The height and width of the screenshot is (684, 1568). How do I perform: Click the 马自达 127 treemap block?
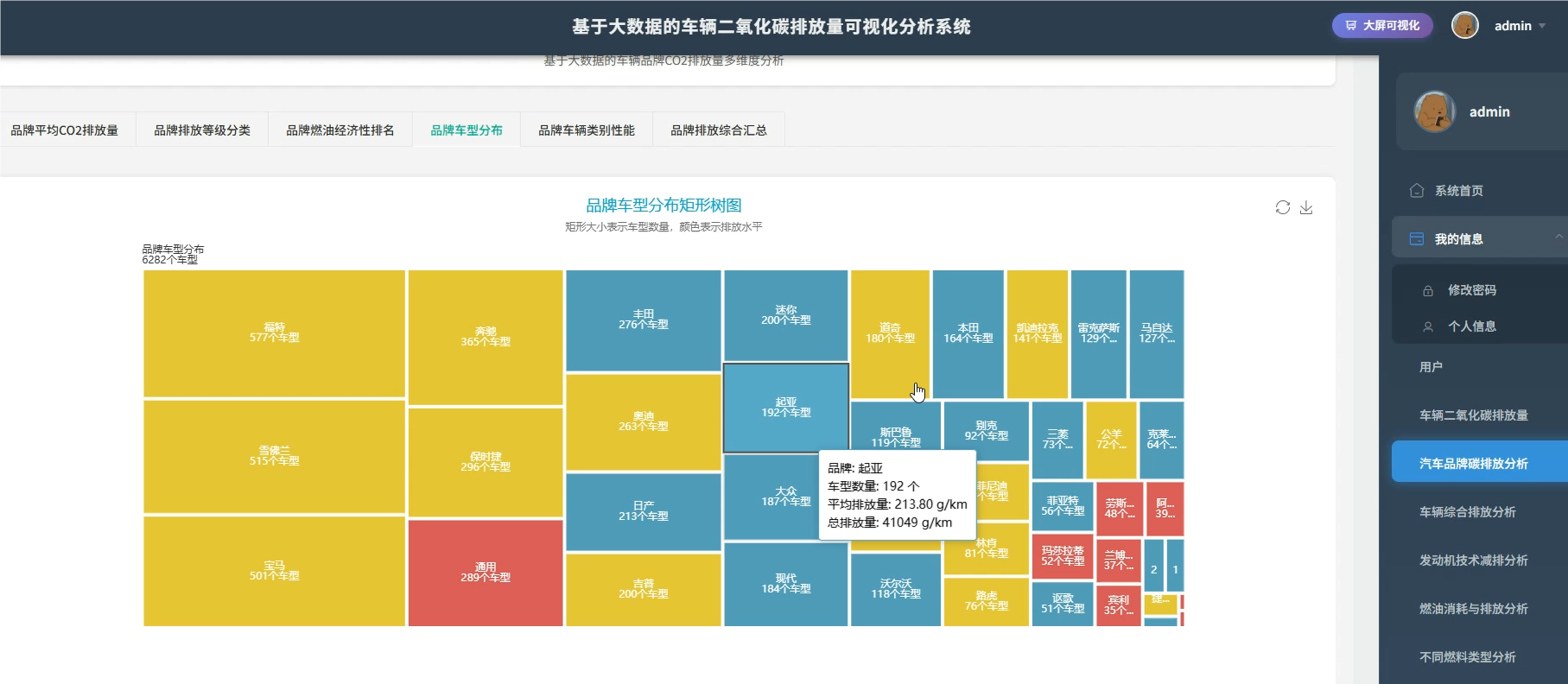pyautogui.click(x=1157, y=333)
